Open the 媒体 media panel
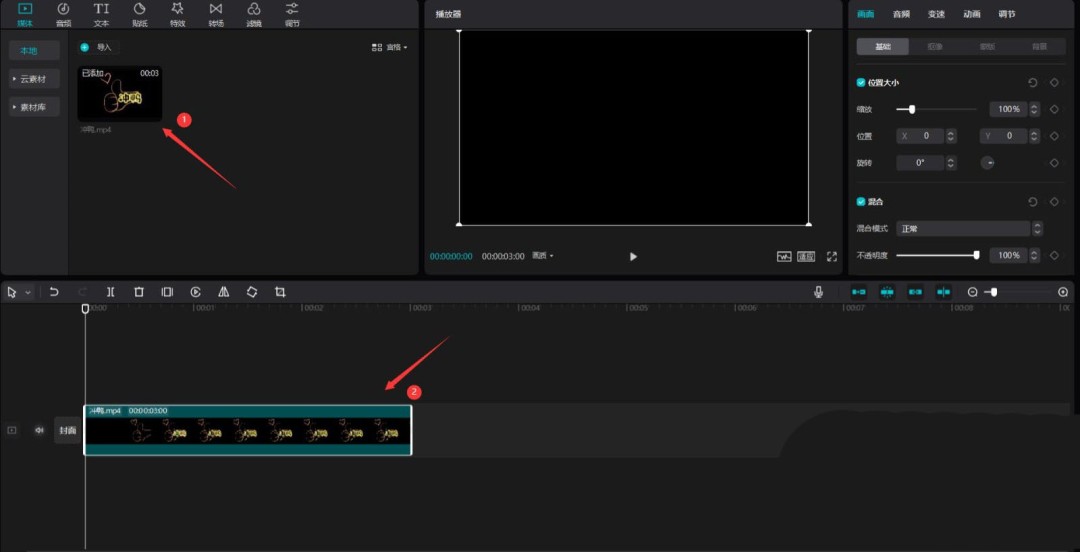This screenshot has width=1080, height=552. (25, 14)
